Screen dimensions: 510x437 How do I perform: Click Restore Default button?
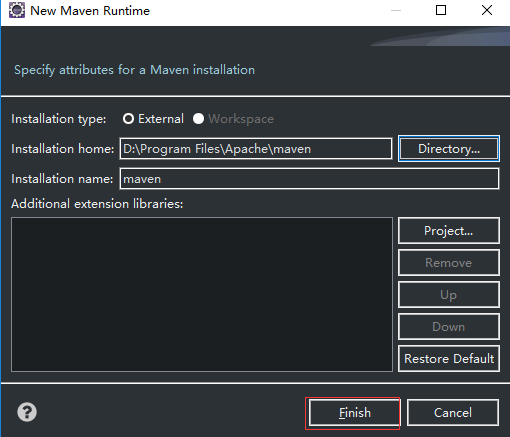(449, 359)
